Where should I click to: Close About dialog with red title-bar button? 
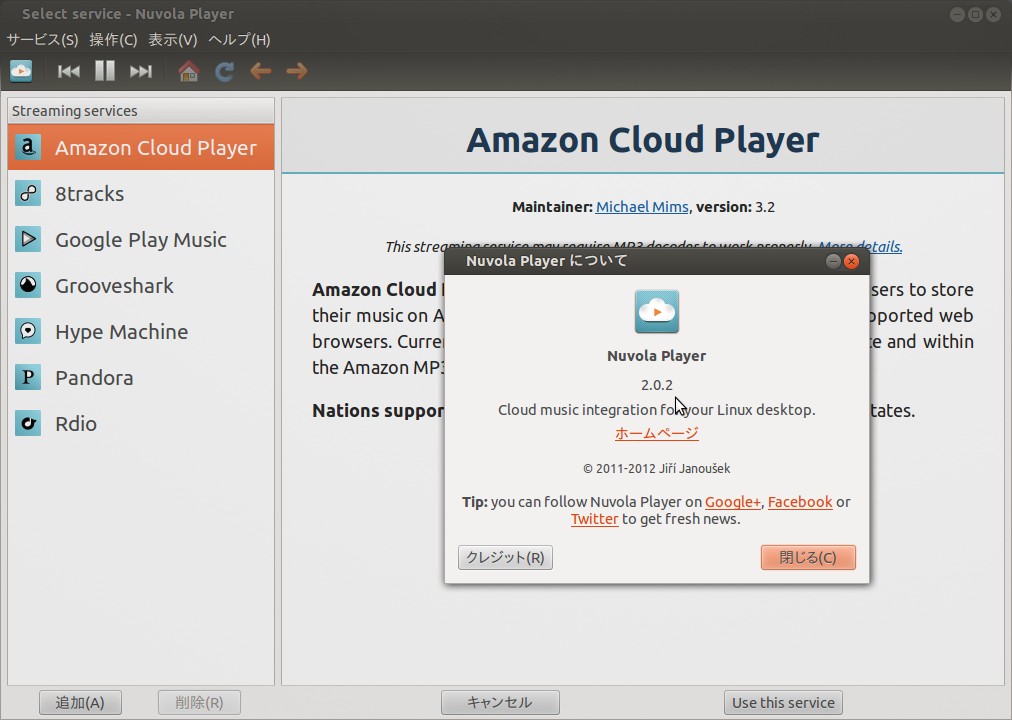coord(851,261)
